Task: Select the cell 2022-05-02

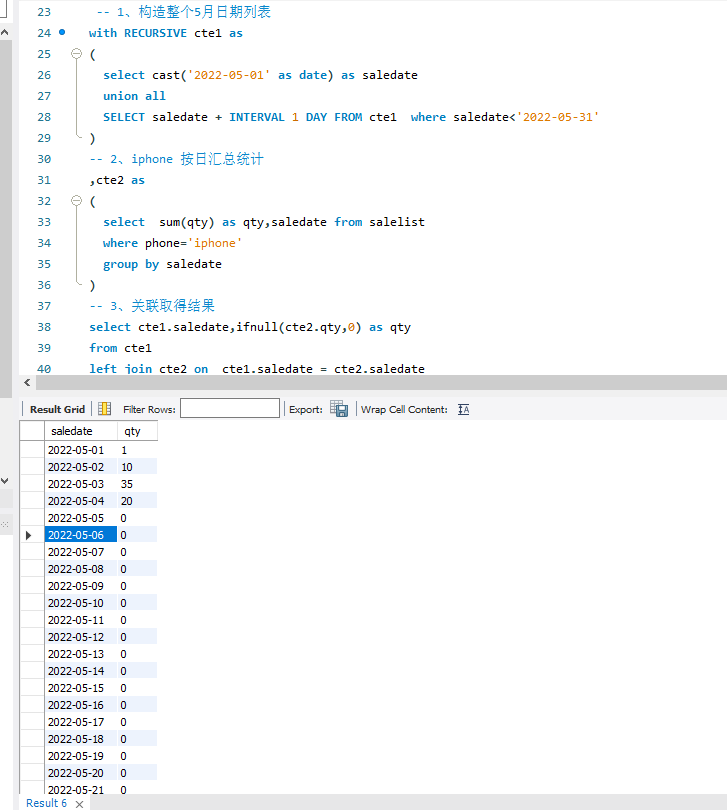Action: click(81, 467)
